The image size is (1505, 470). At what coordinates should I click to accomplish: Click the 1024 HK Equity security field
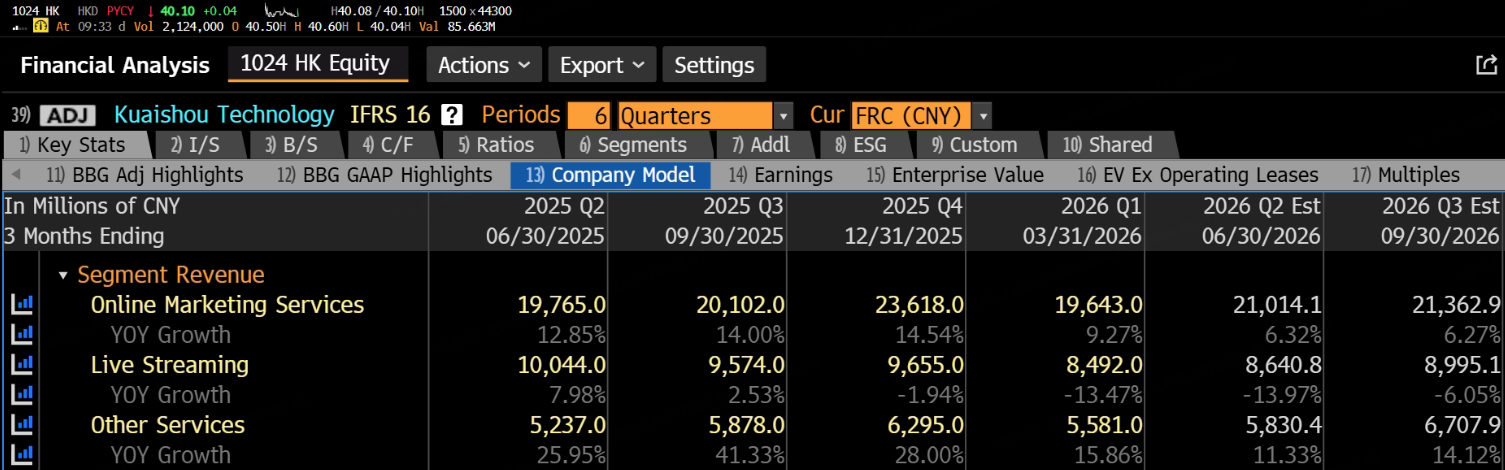point(318,64)
